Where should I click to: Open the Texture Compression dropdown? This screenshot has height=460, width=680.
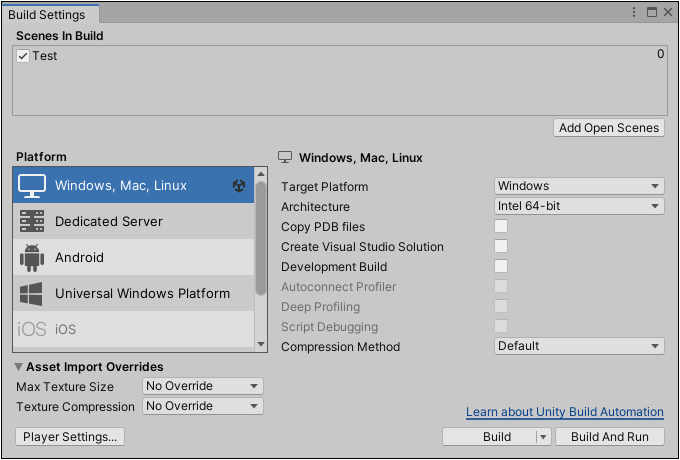pyautogui.click(x=203, y=406)
